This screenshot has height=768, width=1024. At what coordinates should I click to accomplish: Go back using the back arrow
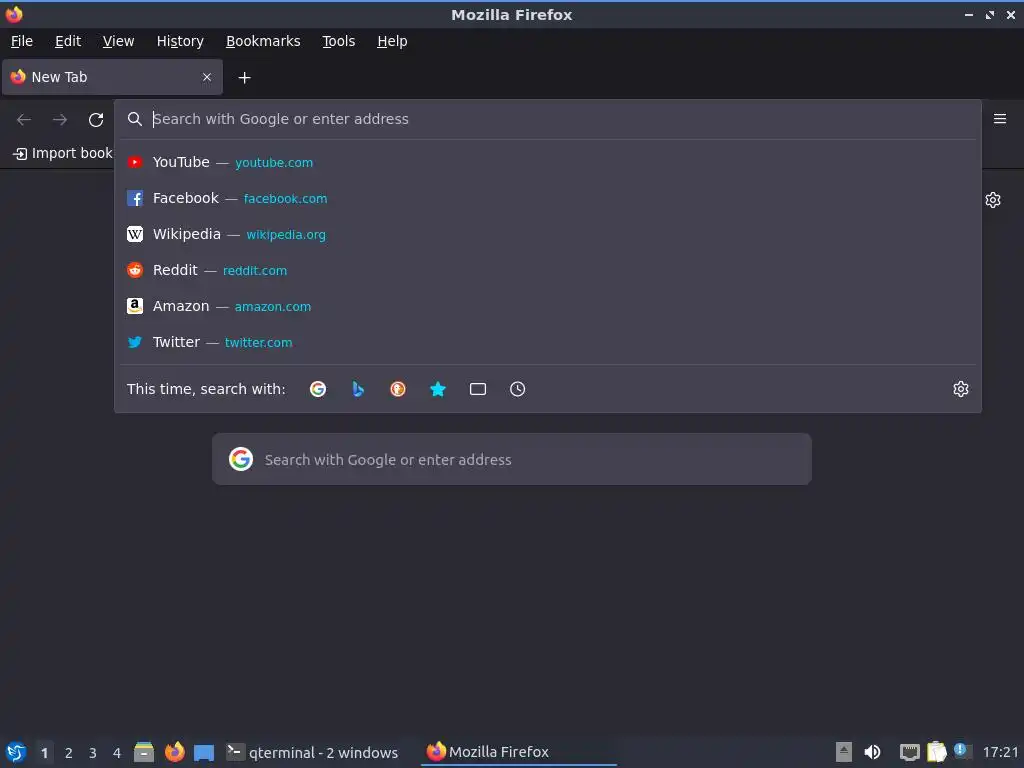(24, 120)
